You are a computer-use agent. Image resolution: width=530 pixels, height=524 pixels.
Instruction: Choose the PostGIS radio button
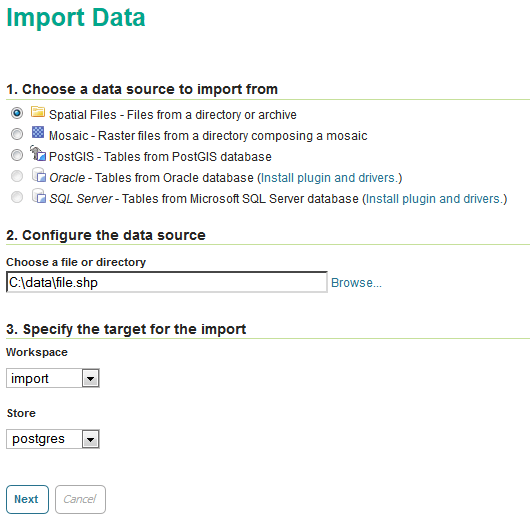(17, 155)
